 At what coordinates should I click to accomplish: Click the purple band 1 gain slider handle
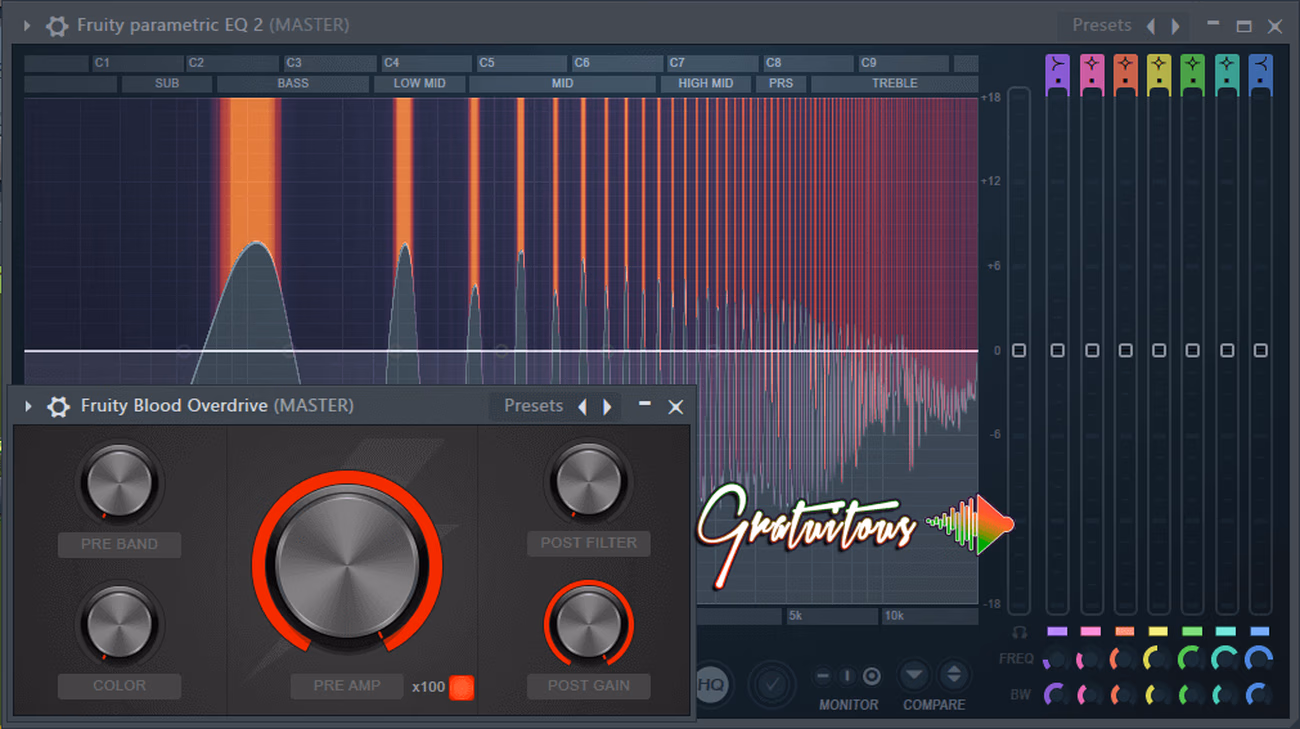click(x=1058, y=351)
